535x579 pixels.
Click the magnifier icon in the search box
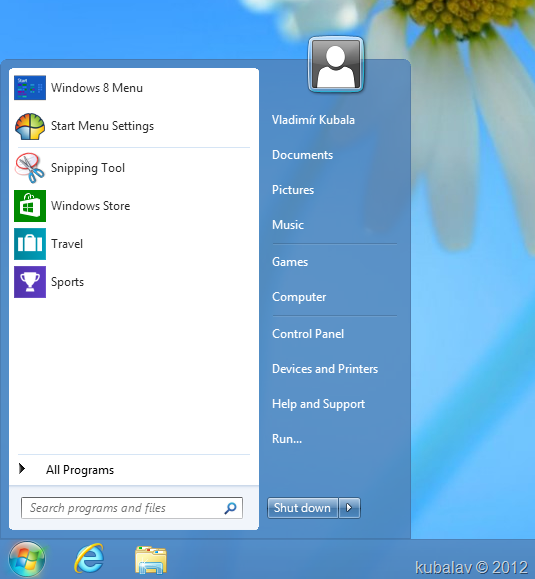[230, 508]
